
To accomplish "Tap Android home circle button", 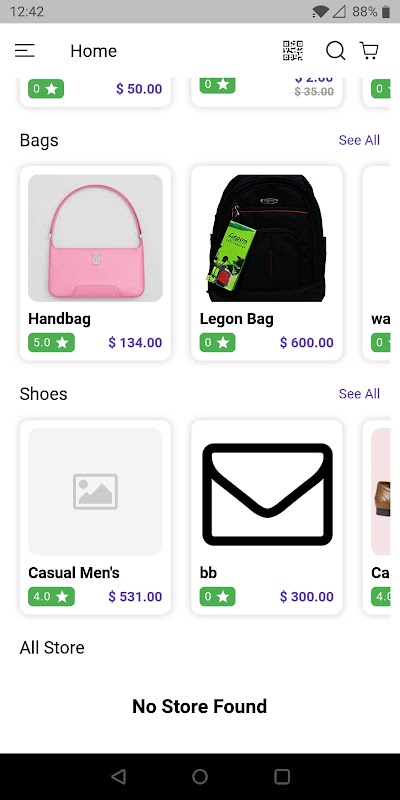I will [200, 777].
